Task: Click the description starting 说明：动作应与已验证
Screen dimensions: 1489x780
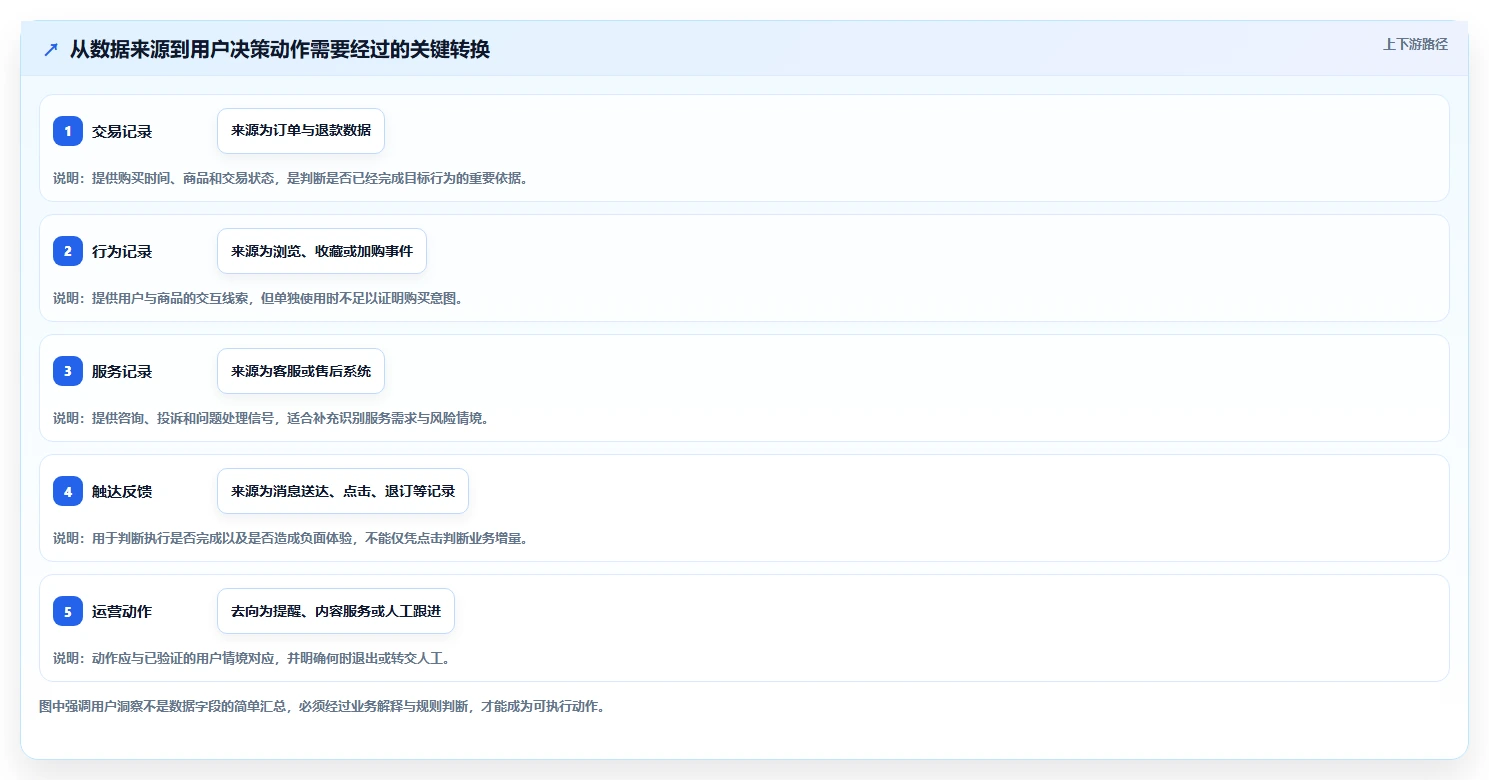Action: click(252, 658)
